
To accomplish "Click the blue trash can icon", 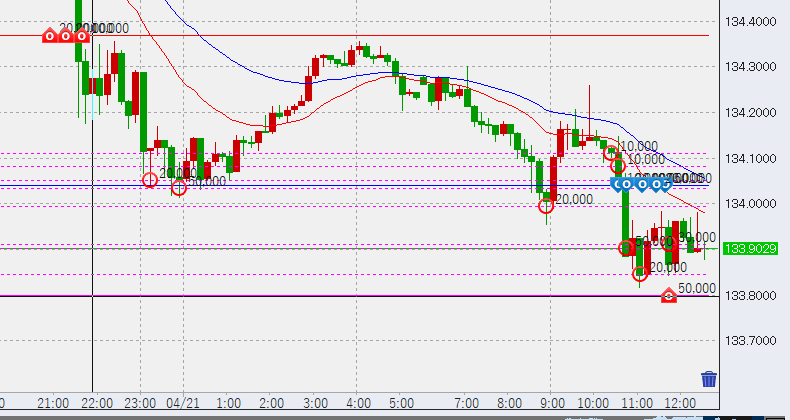I will tap(709, 379).
